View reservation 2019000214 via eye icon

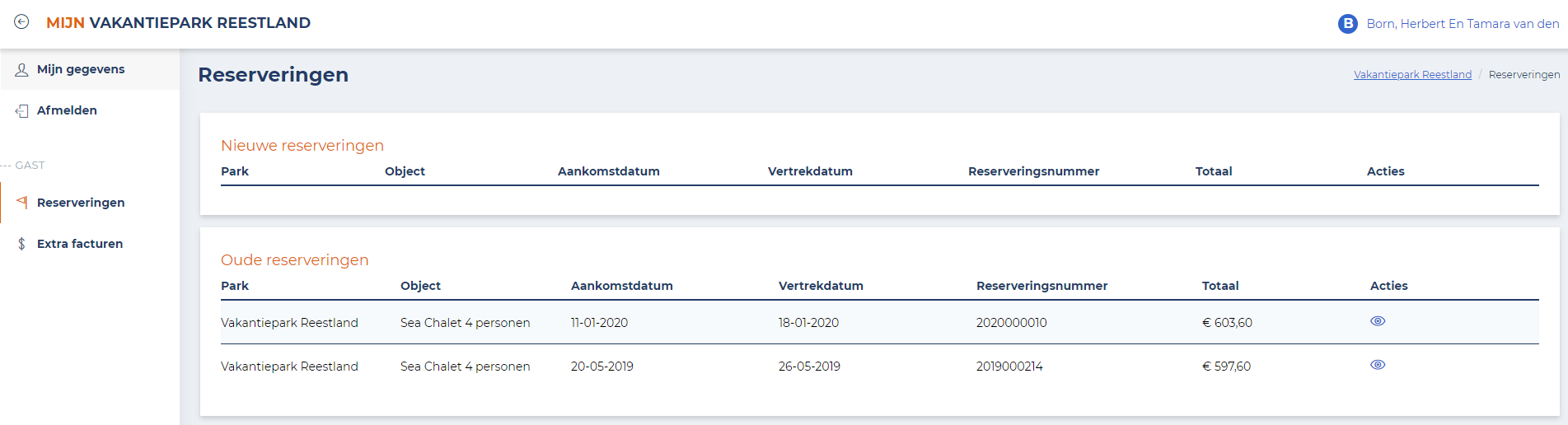click(1378, 365)
